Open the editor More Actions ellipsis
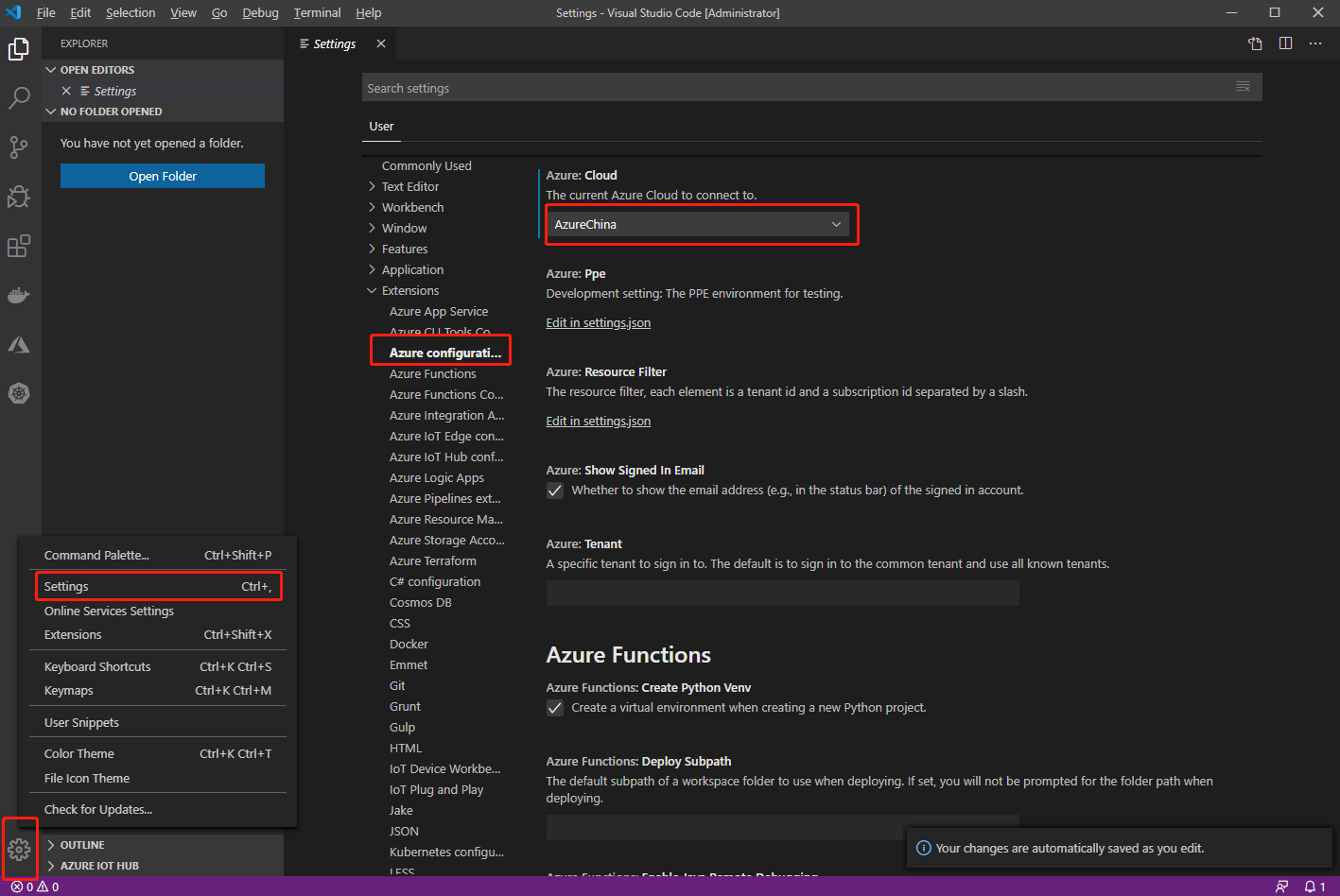This screenshot has width=1340, height=896. coord(1315,43)
